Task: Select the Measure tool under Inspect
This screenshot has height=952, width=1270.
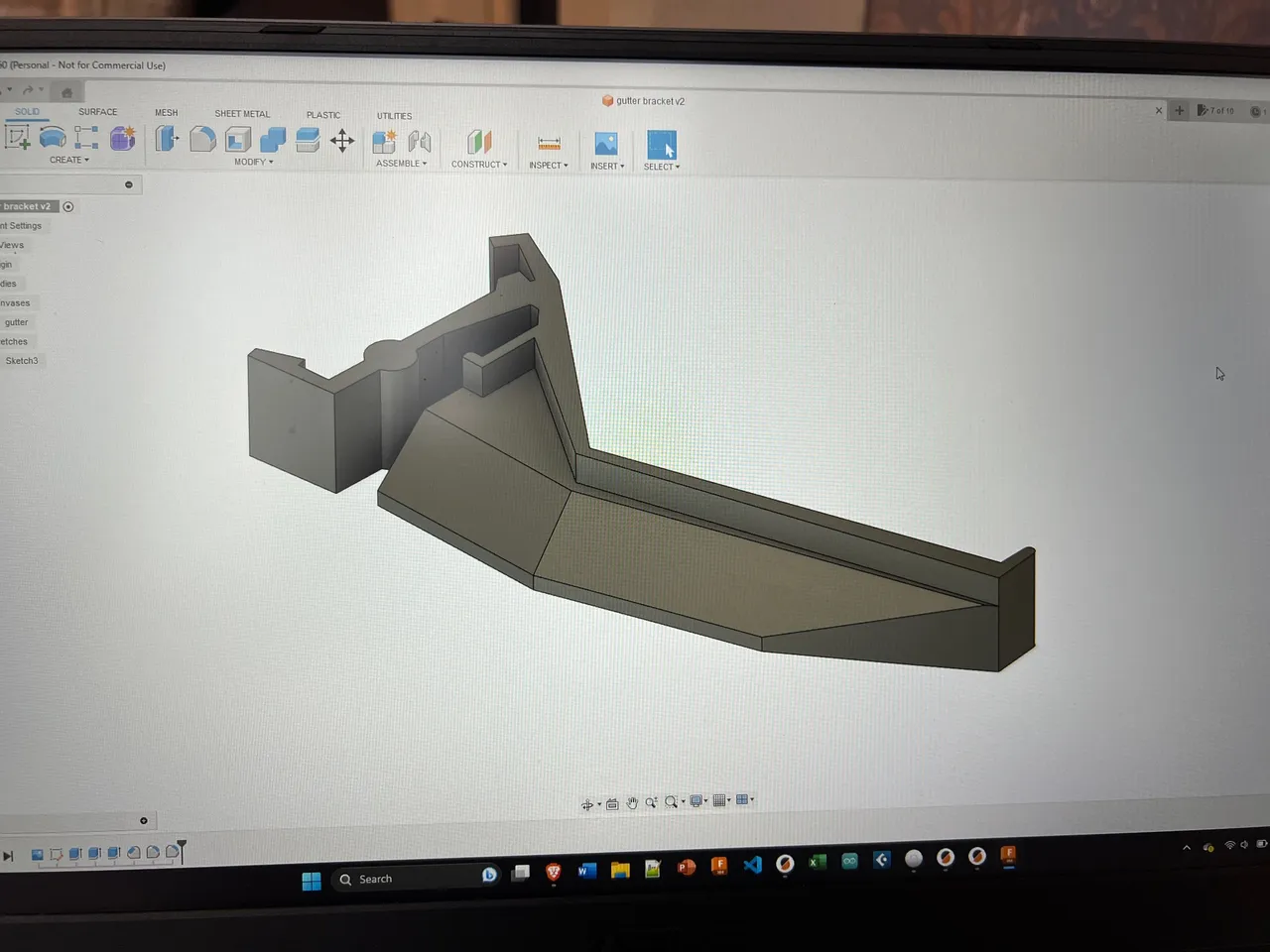Action: [x=549, y=142]
